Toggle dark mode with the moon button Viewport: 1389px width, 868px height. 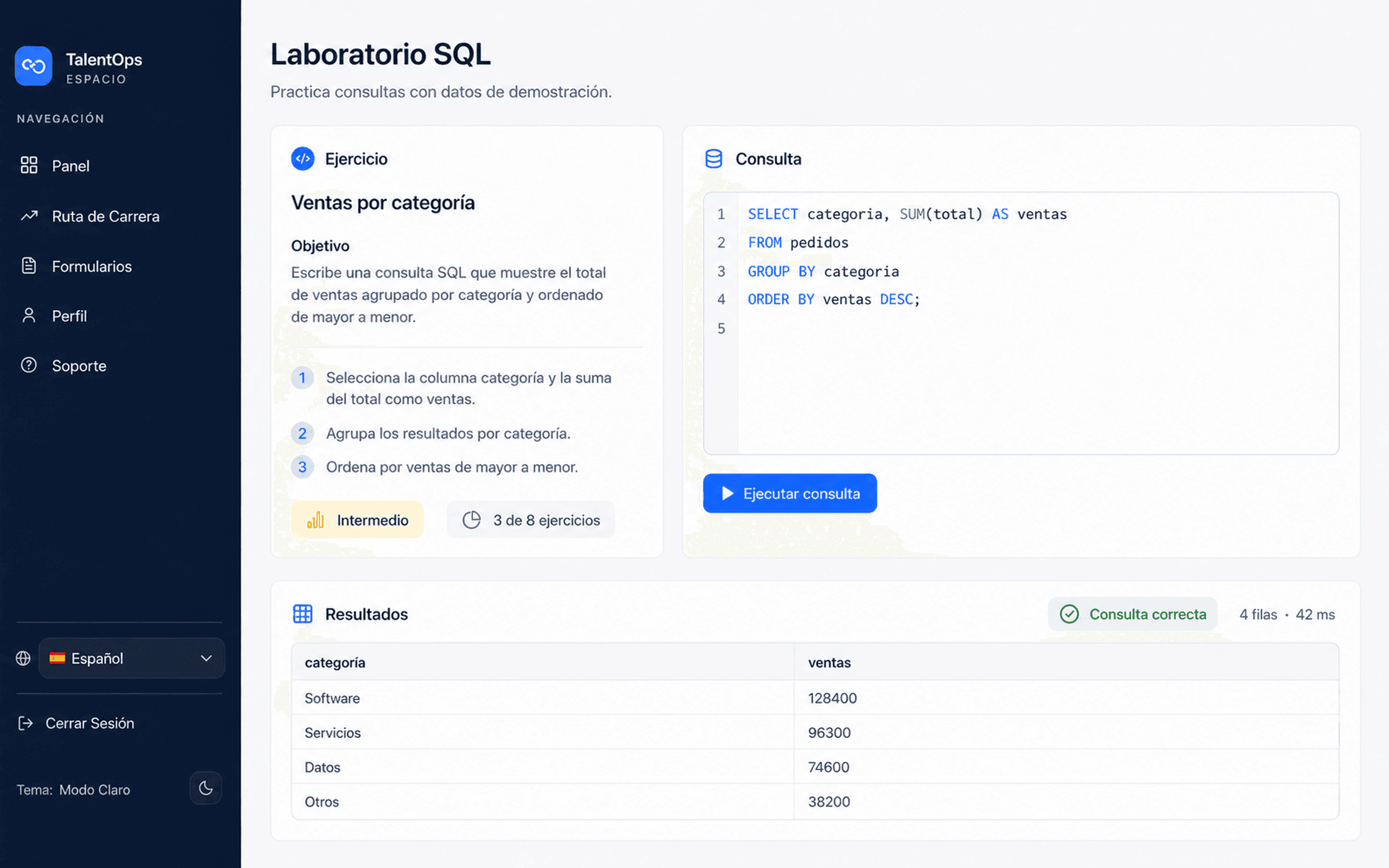(205, 788)
